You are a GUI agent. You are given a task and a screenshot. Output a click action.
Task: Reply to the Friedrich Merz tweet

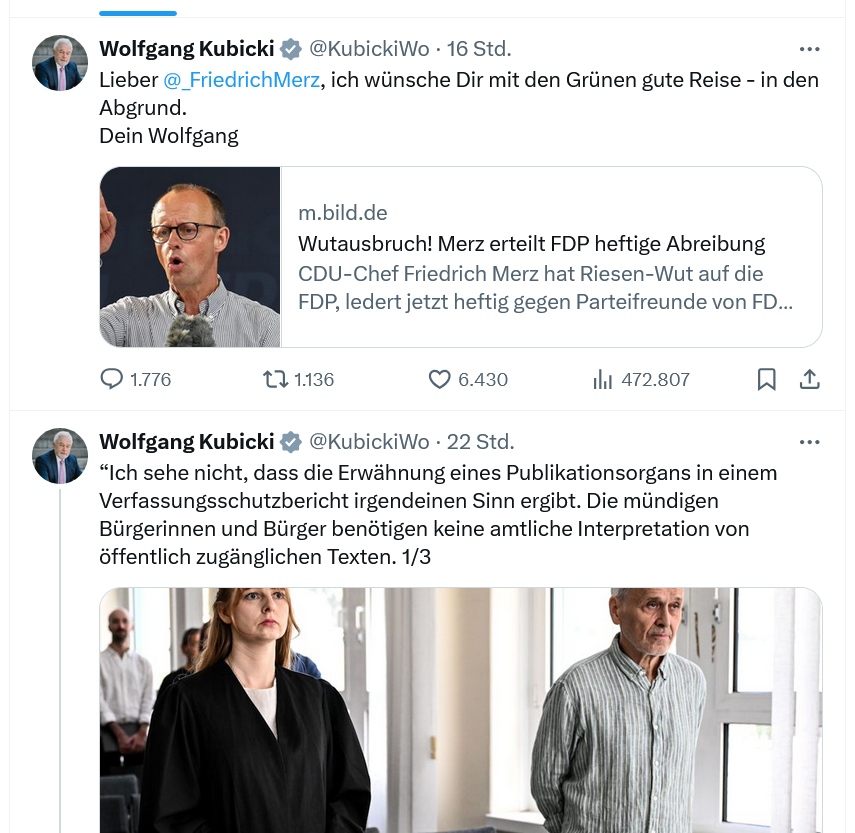(x=111, y=380)
